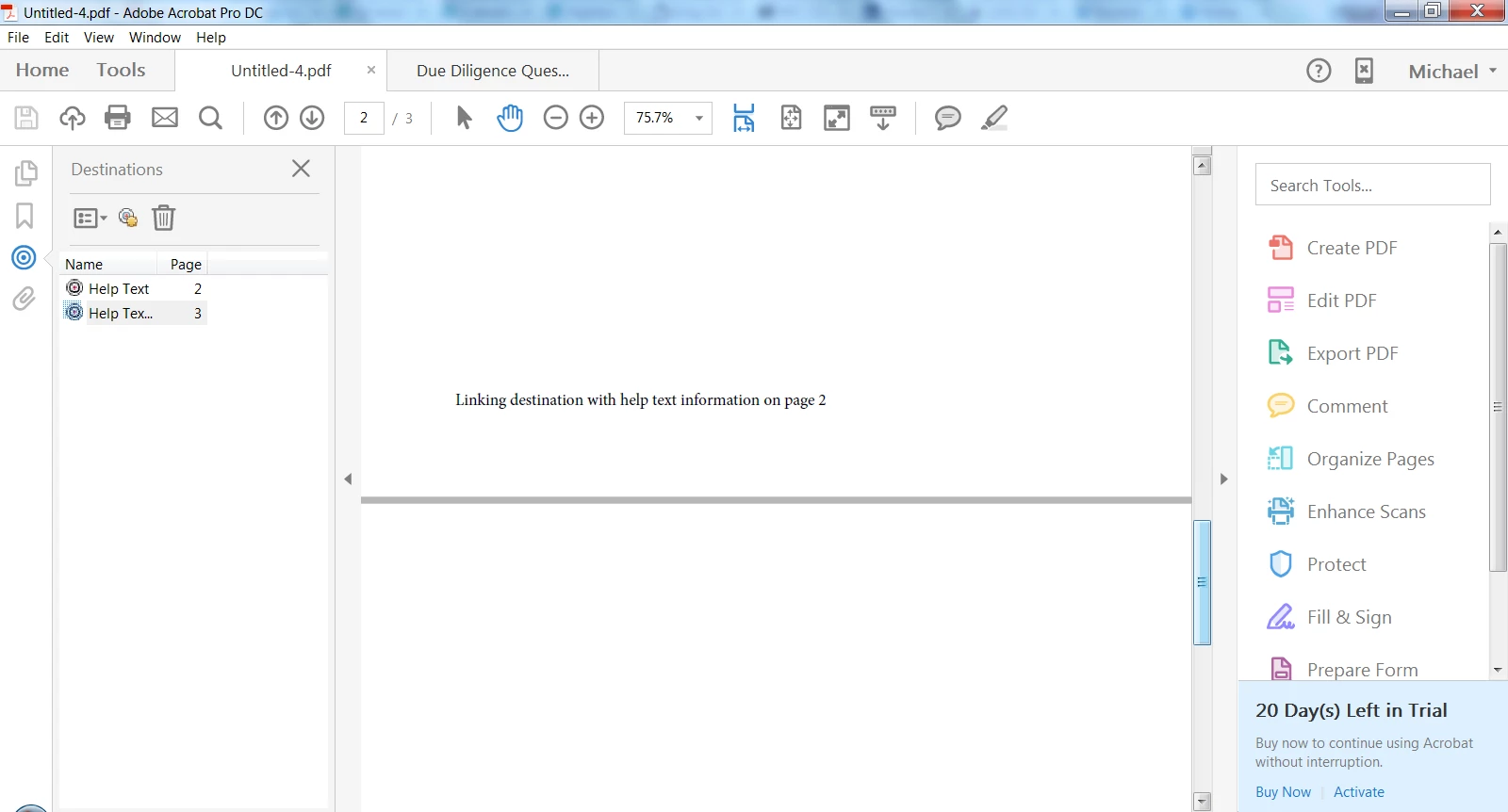1508x812 pixels.
Task: Open the Help question mark icon
Action: tap(1319, 71)
